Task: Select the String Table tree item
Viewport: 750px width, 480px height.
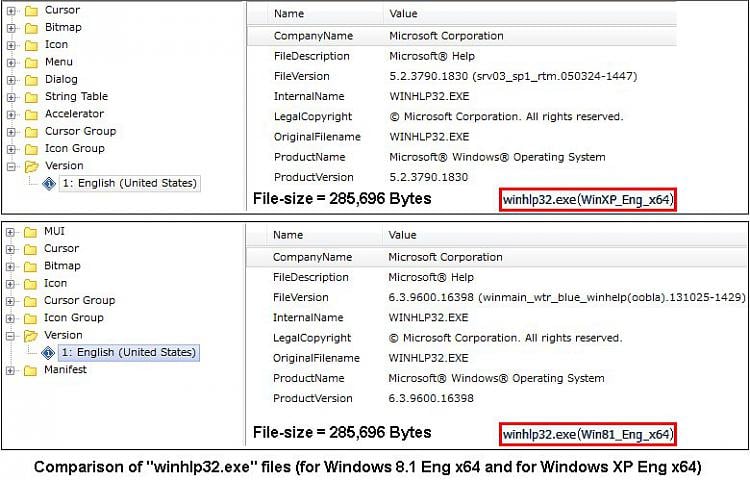Action: pyautogui.click(x=77, y=96)
